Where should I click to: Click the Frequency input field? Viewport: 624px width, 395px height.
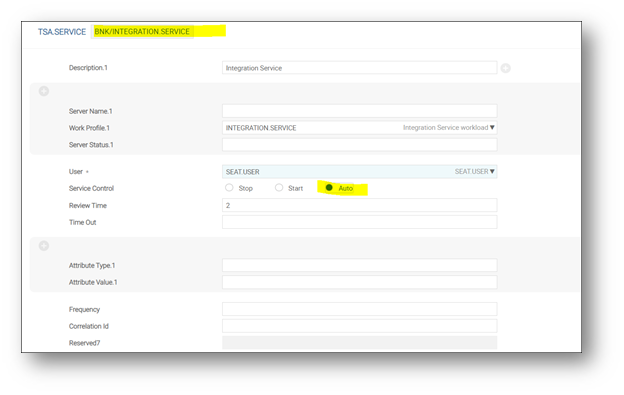(x=359, y=309)
